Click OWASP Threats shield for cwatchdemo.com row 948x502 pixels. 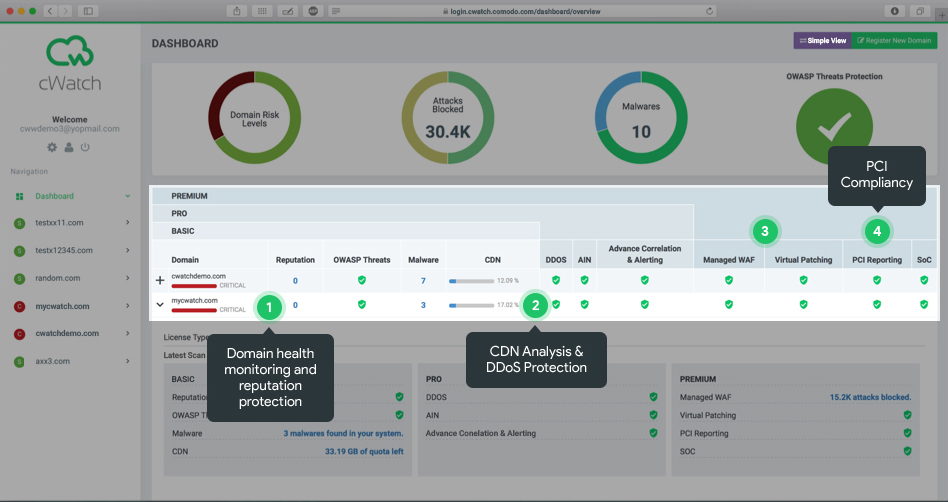coord(362,280)
